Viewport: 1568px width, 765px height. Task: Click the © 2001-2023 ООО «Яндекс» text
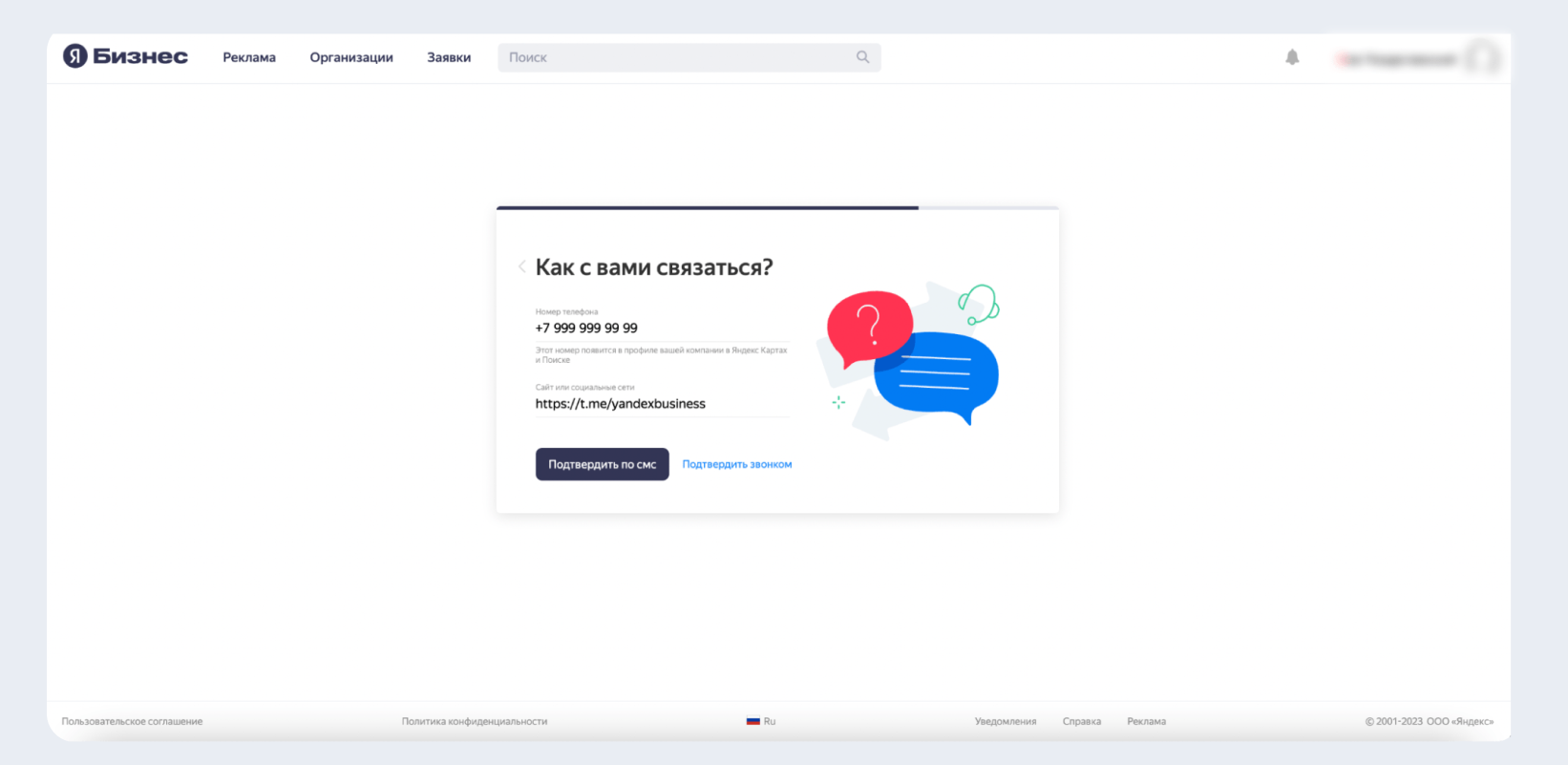pos(1430,721)
